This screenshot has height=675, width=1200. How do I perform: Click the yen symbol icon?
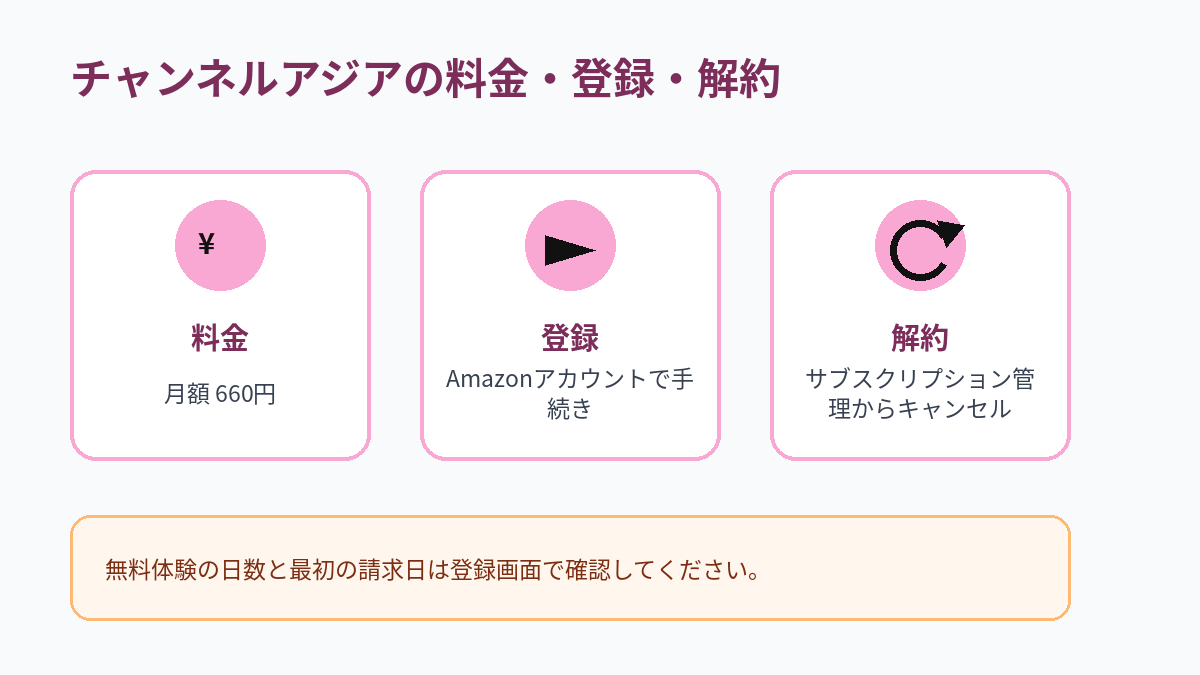pos(206,244)
